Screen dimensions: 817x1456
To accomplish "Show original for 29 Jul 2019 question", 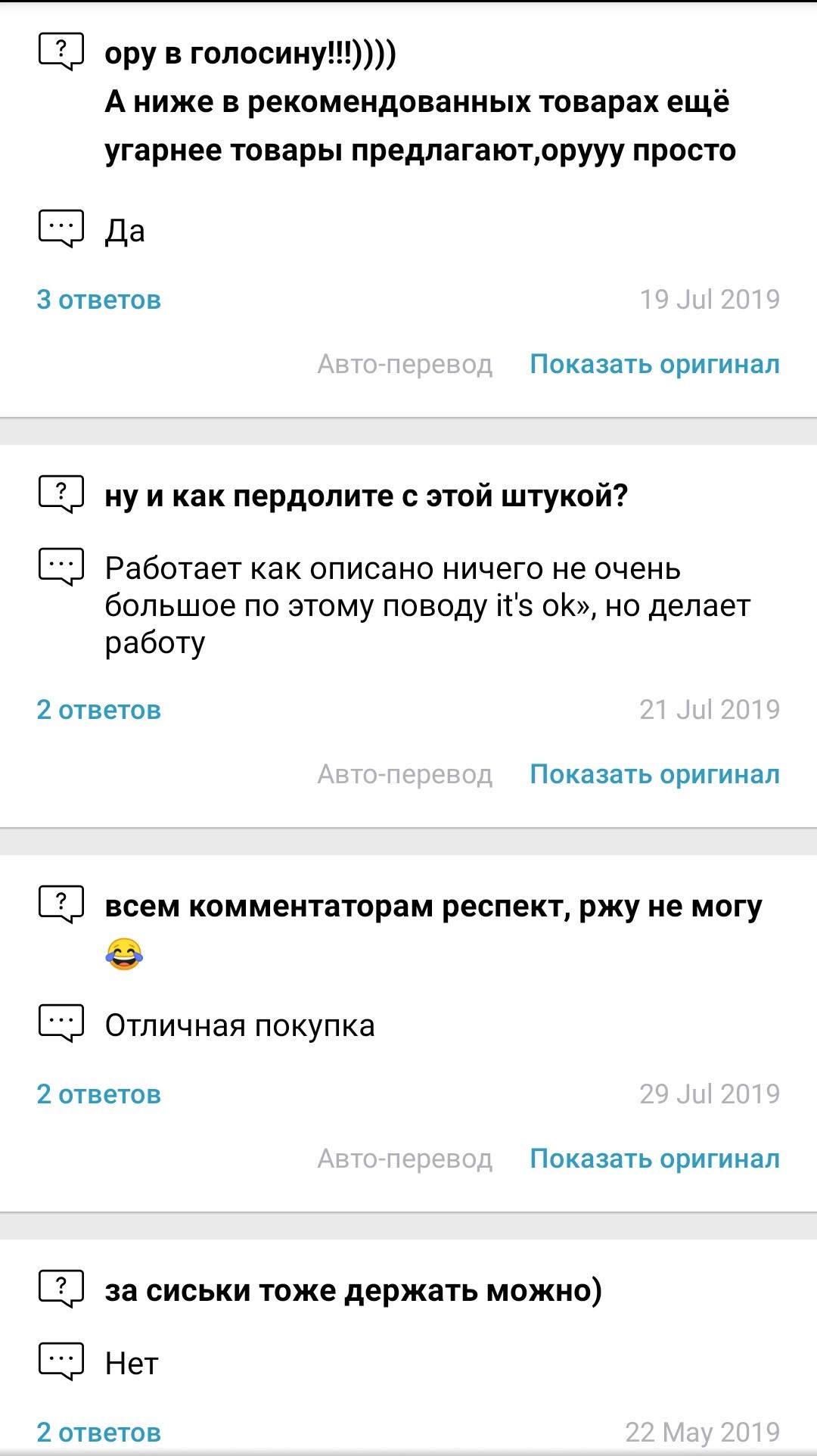I will [654, 1159].
